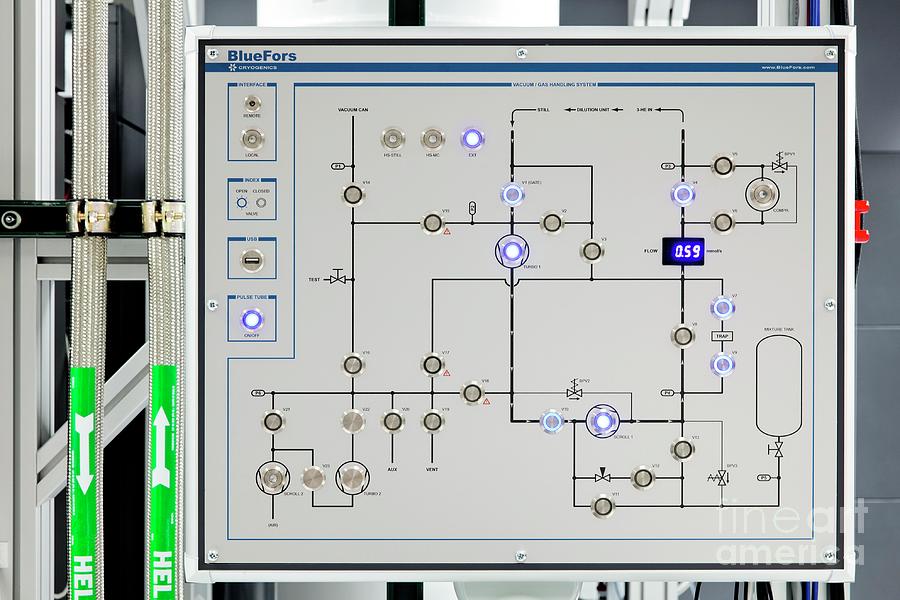Switch on the HS-MC heat switch
Image resolution: width=900 pixels, height=600 pixels.
point(432,139)
